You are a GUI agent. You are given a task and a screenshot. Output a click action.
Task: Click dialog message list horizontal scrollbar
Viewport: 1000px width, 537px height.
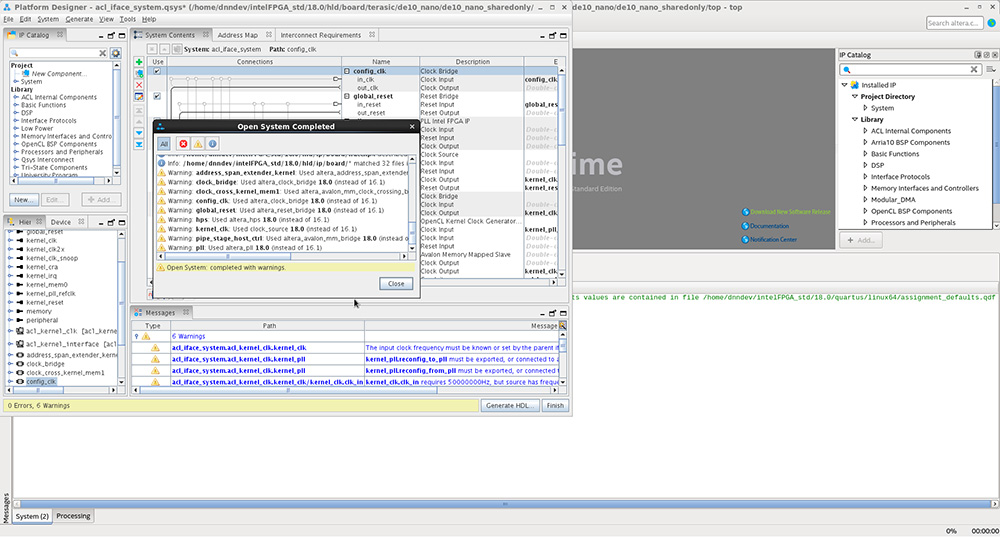tap(281, 256)
